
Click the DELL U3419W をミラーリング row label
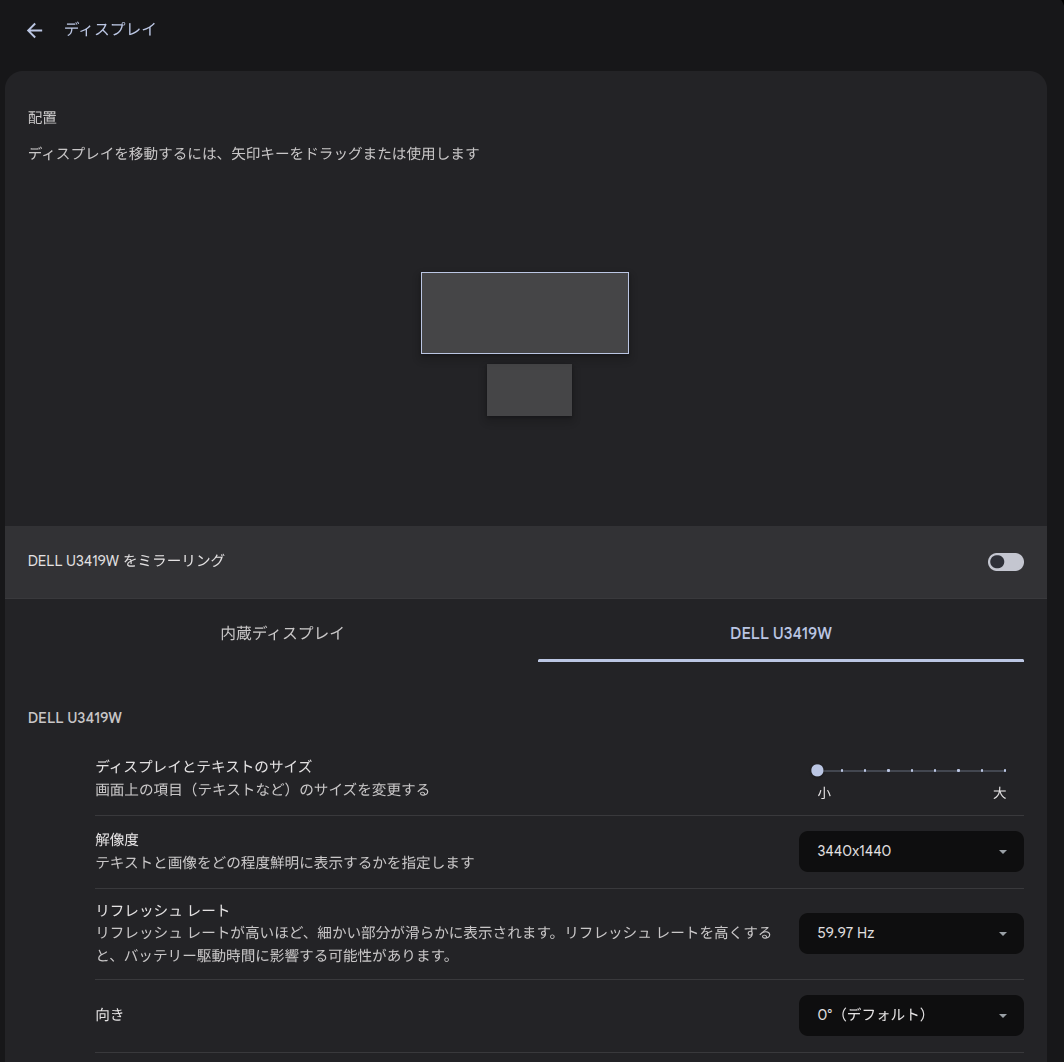pyautogui.click(x=126, y=561)
